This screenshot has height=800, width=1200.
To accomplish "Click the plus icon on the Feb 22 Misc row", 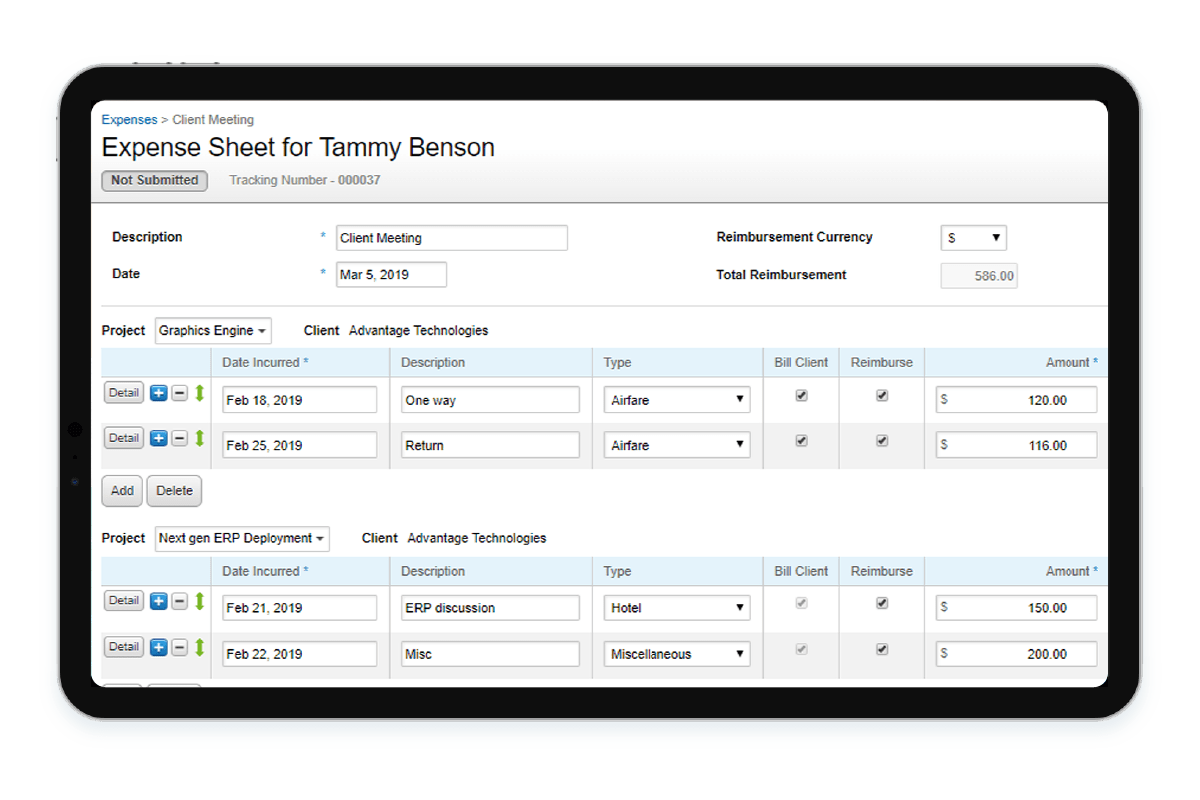I will [158, 647].
